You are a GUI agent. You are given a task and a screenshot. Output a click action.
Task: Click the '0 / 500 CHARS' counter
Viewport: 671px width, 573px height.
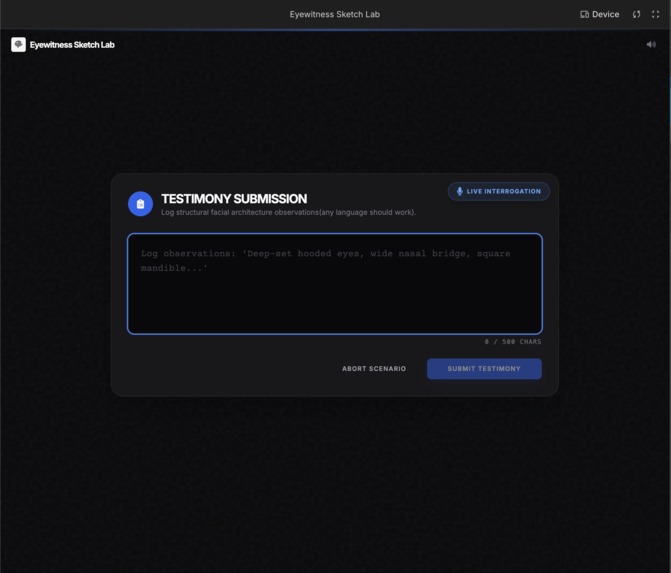pyautogui.click(x=513, y=341)
